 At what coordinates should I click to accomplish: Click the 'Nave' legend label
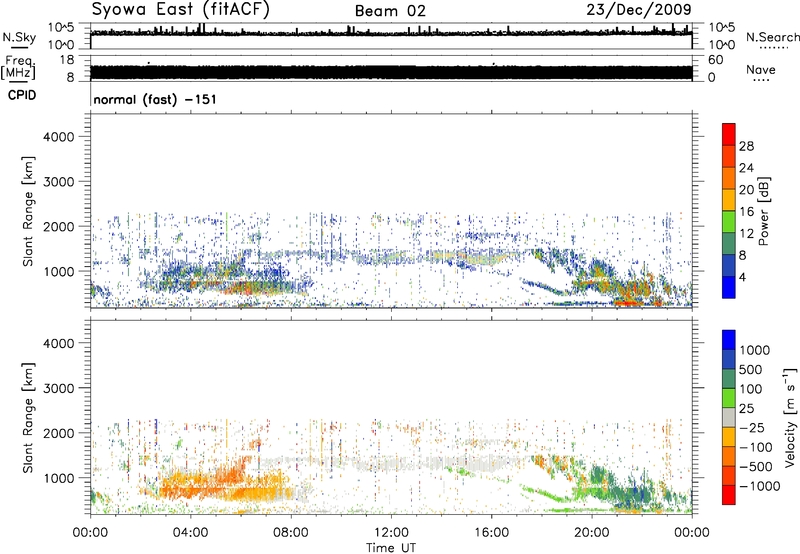761,70
